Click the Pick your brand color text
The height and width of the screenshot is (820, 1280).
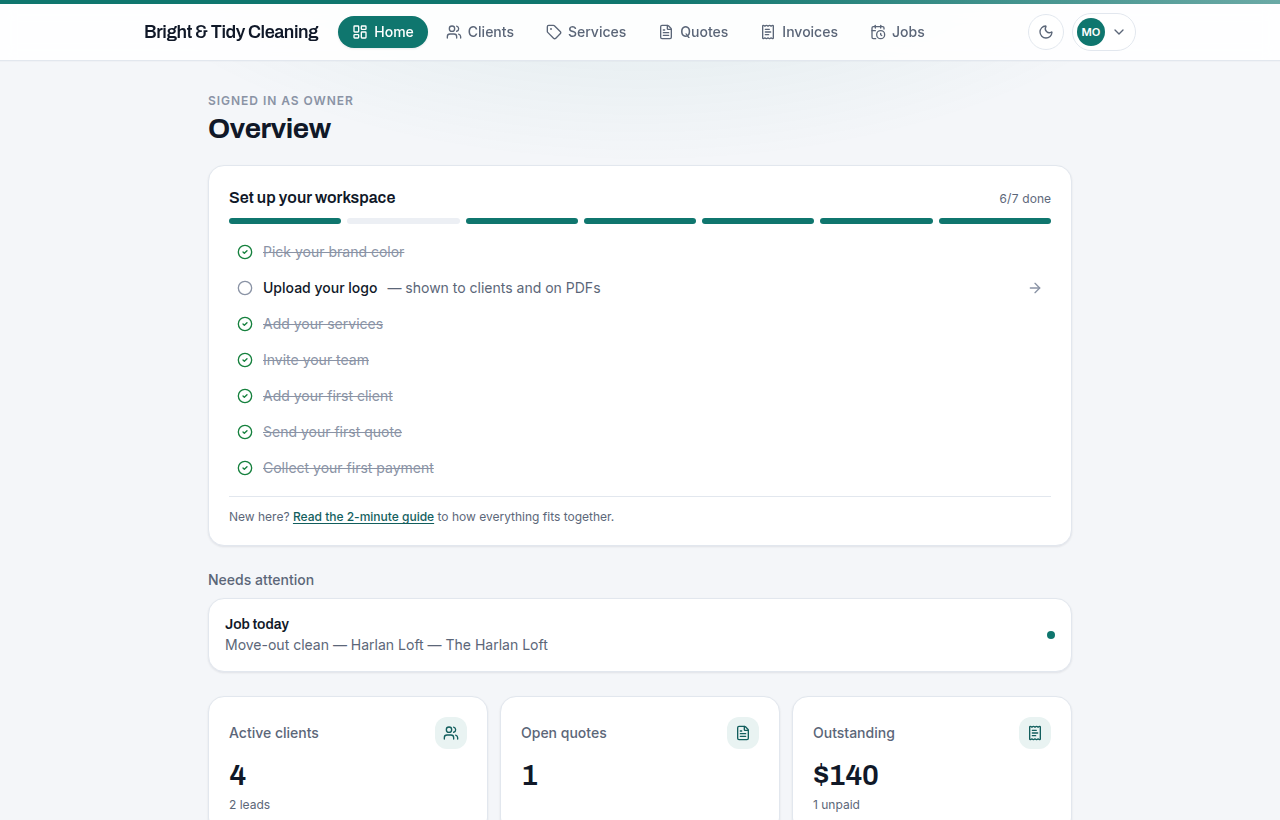coord(334,252)
